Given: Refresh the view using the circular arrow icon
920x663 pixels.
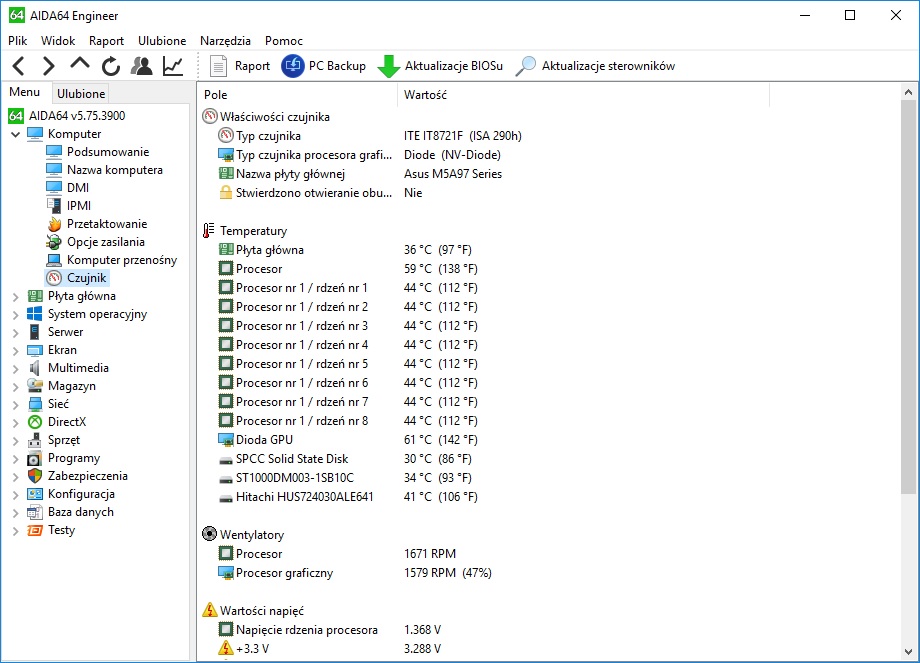Looking at the screenshot, I should click(x=110, y=66).
